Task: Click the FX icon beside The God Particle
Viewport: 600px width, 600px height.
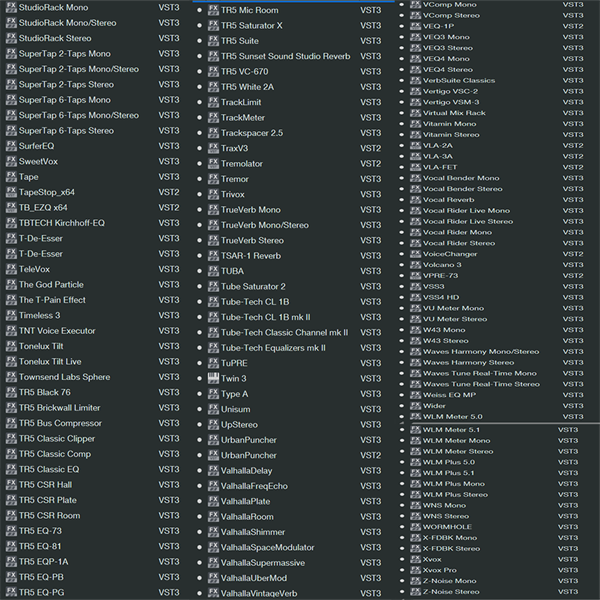Action: pos(11,284)
